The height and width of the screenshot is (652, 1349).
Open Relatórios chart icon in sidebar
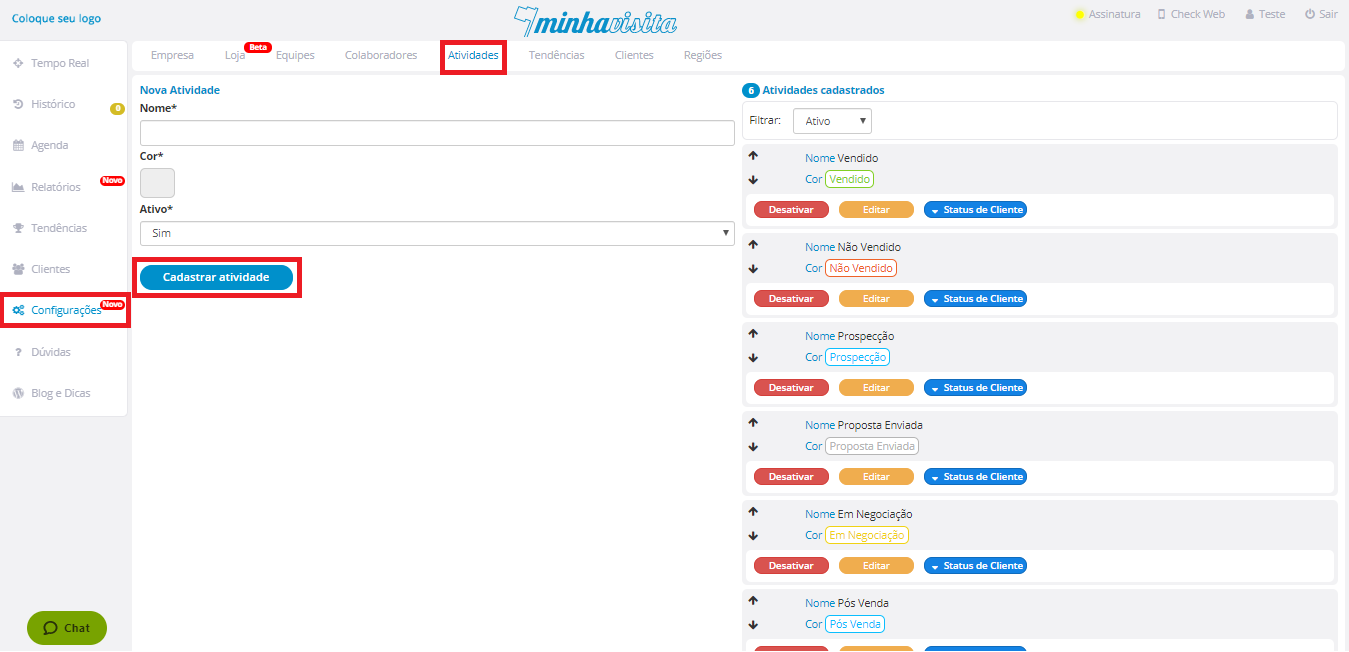tap(18, 187)
